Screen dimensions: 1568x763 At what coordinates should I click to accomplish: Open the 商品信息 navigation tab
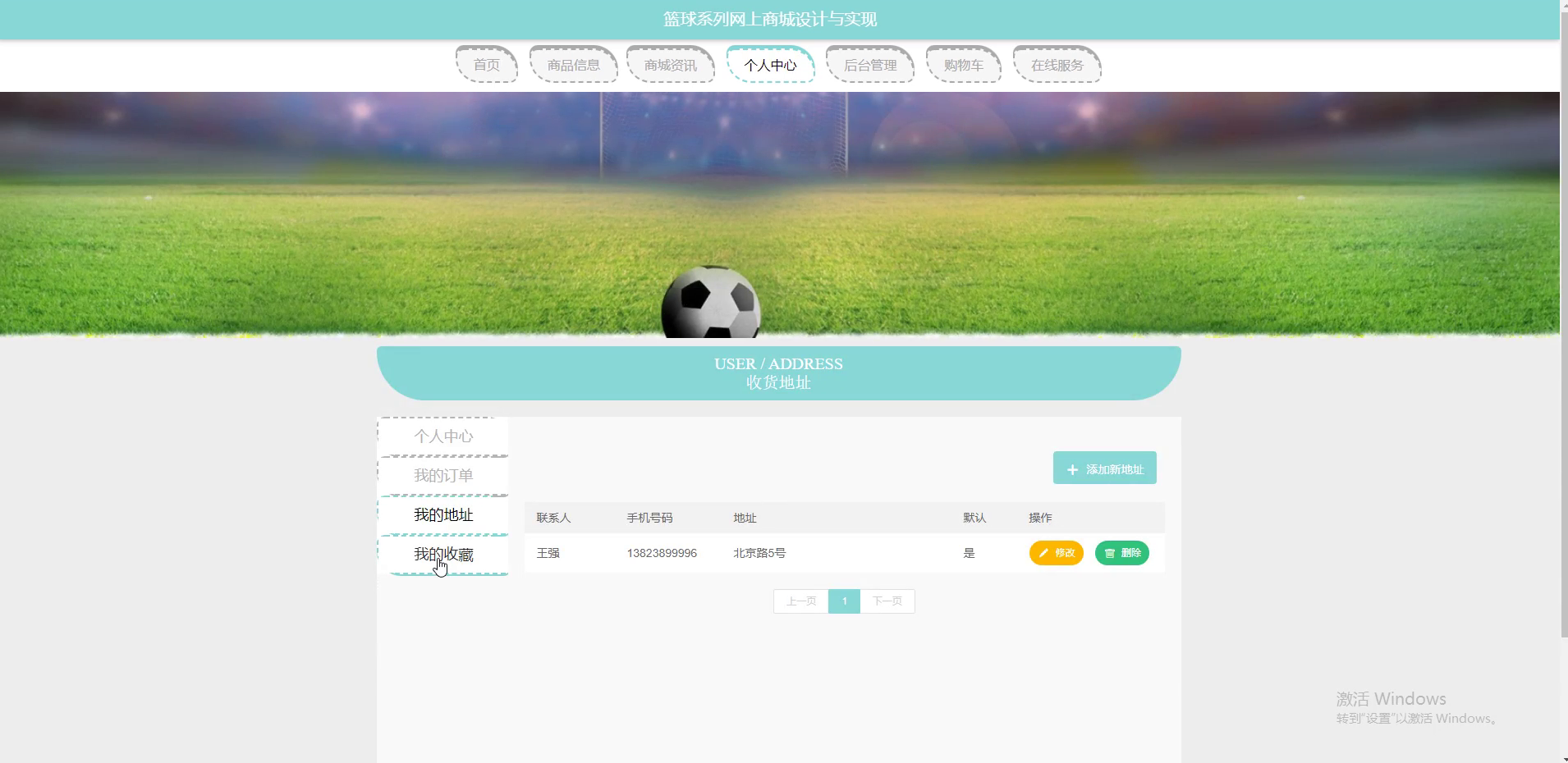(574, 65)
